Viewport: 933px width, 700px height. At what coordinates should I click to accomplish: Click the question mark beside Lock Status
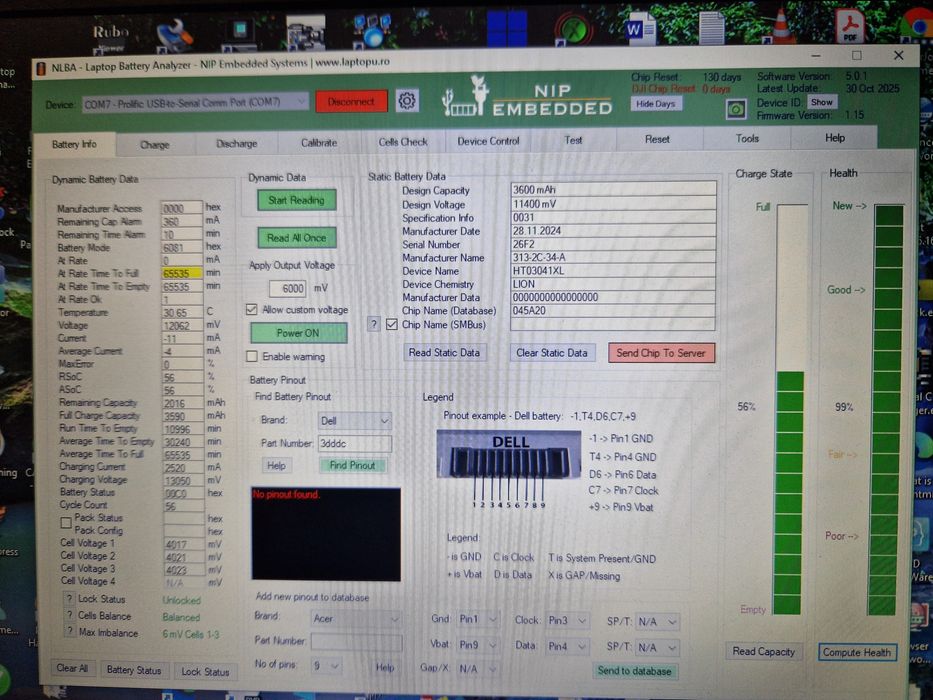point(70,598)
